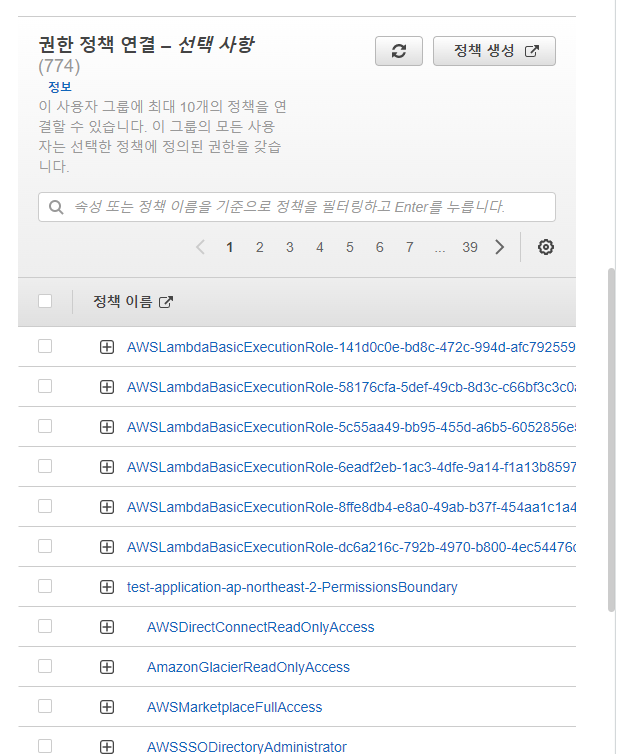This screenshot has width=631, height=754.
Task: Select page 1 in pagination
Action: click(230, 247)
